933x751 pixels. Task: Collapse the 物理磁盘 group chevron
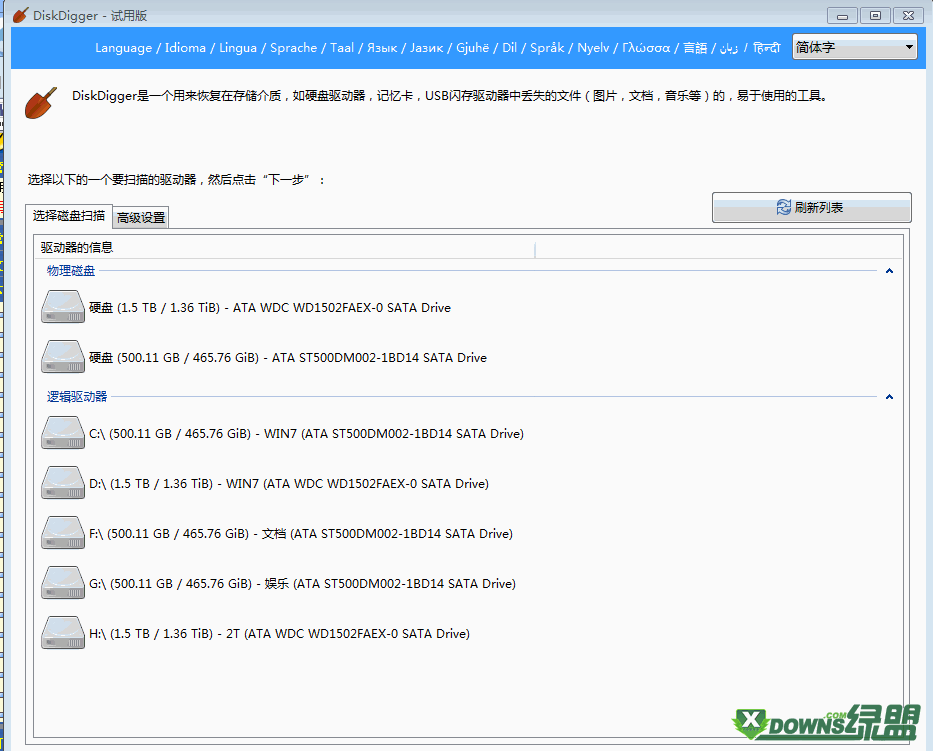[x=889, y=271]
